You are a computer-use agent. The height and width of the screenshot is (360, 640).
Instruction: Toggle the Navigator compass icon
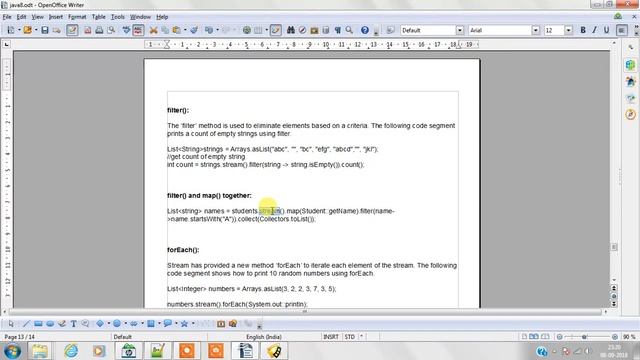tap(302, 30)
